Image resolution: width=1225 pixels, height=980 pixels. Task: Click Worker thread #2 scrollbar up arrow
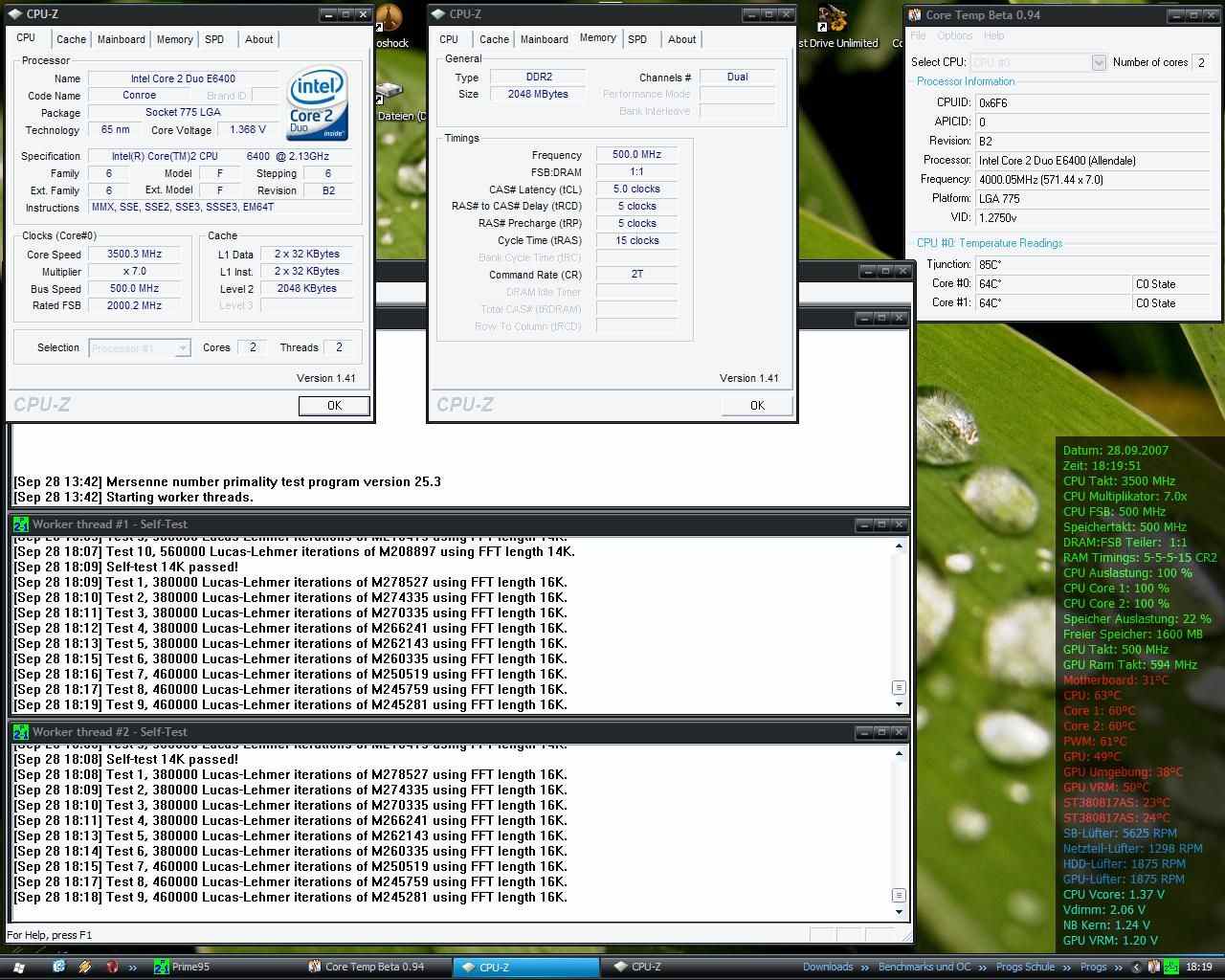coord(899,753)
